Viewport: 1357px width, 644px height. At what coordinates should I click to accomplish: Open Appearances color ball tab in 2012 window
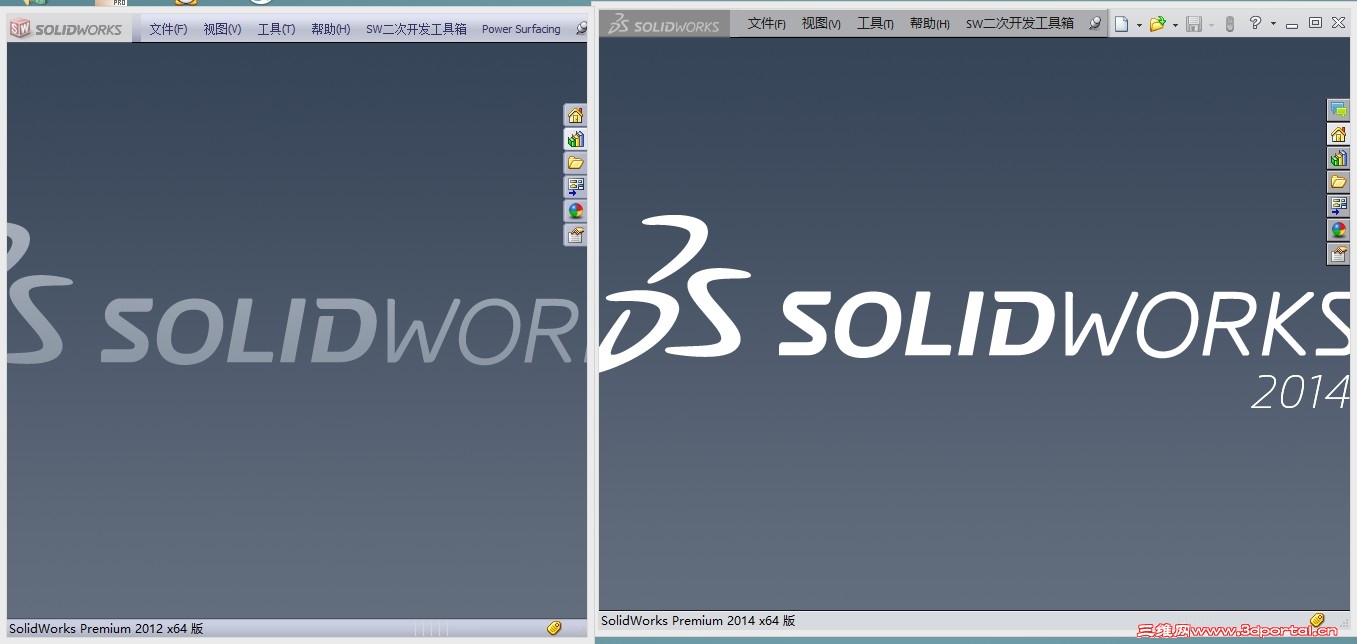coord(575,211)
